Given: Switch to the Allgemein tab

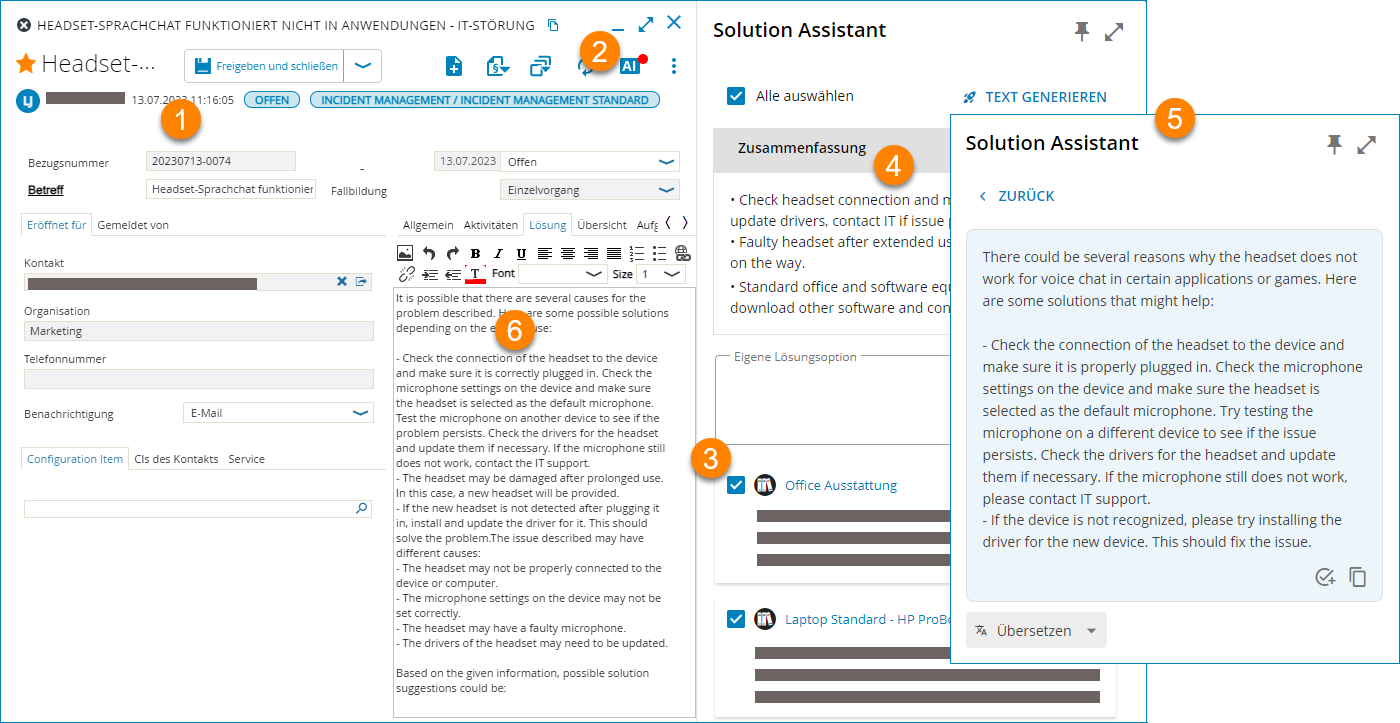Looking at the screenshot, I should coord(428,225).
